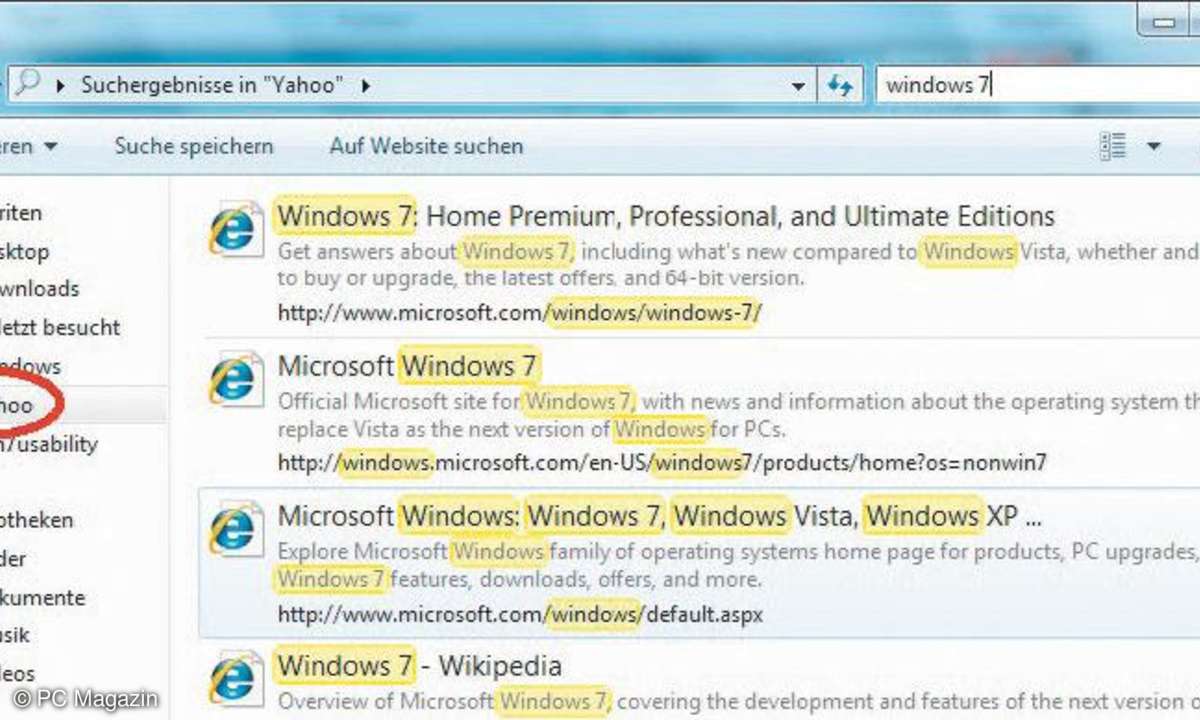Select the Desktop item in navigation pane

pyautogui.click(x=24, y=252)
